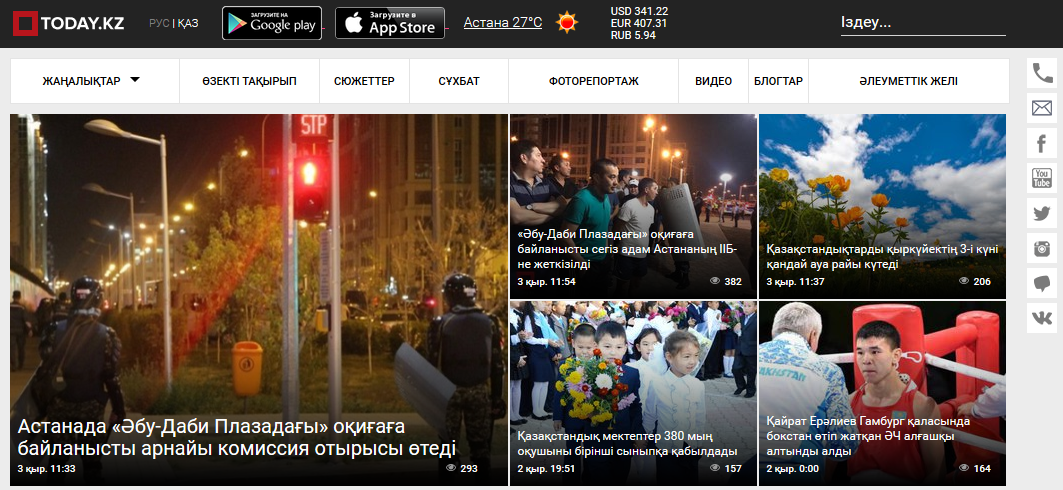Open the Twitter icon in sidebar
The image size is (1063, 490).
click(x=1041, y=213)
